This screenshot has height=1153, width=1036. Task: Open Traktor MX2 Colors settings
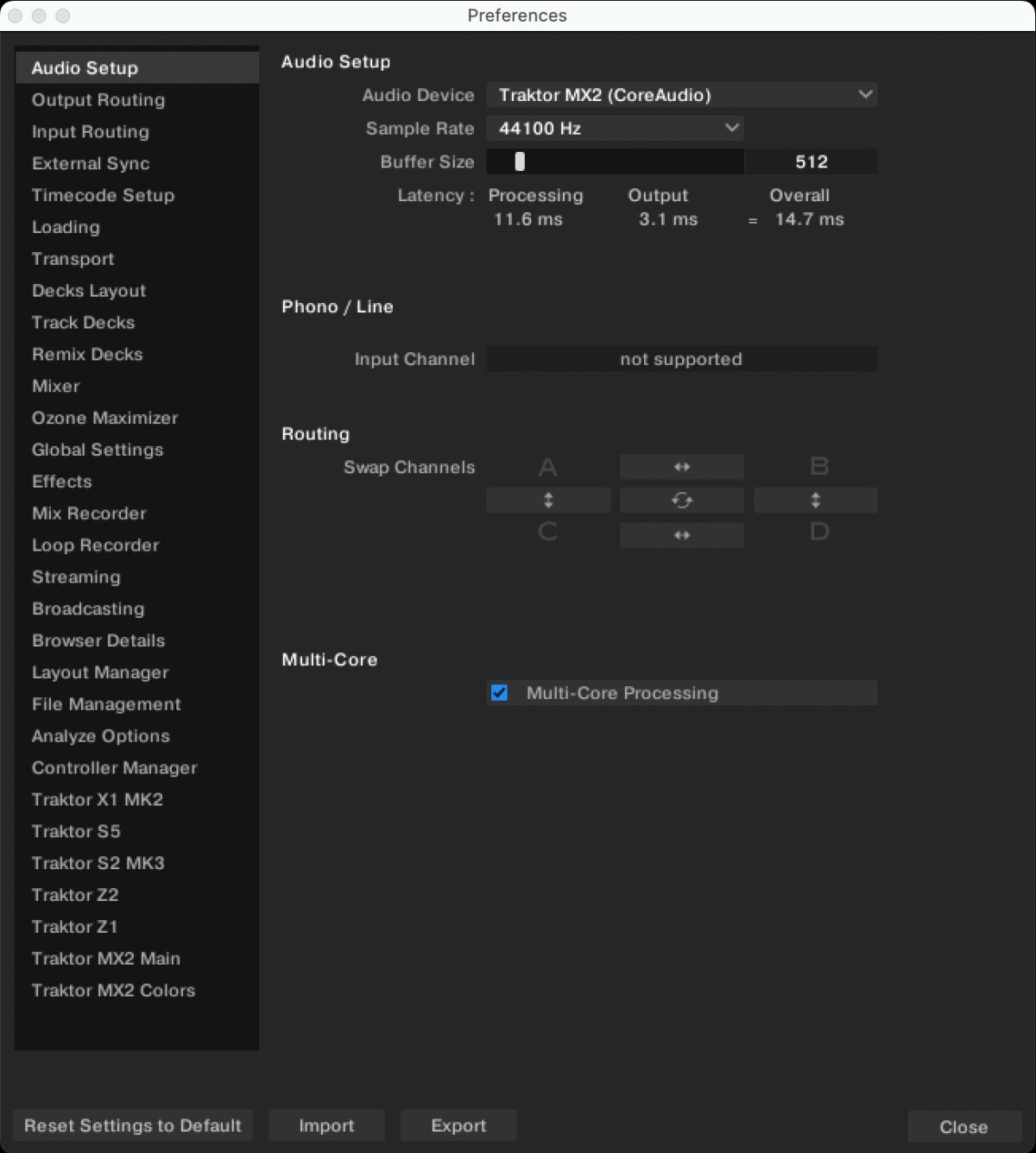(x=113, y=990)
